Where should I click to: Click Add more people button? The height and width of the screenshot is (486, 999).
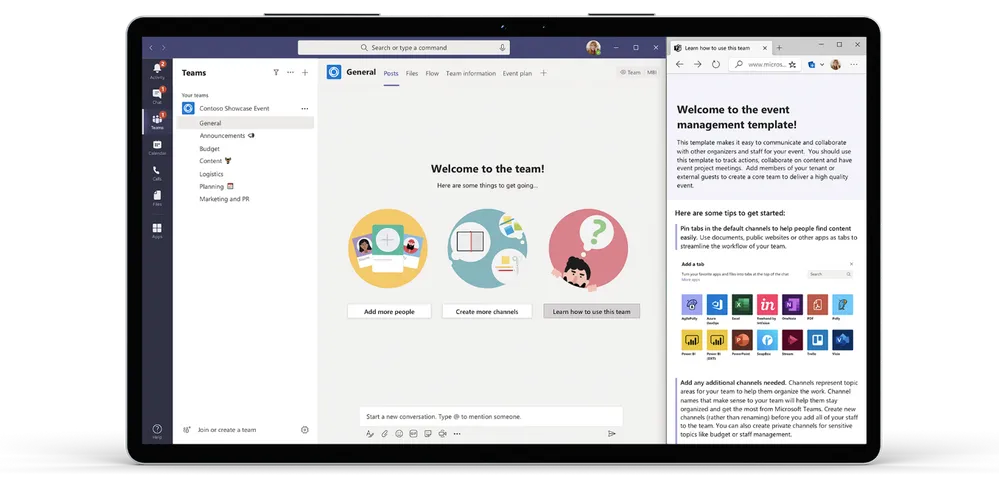tap(389, 311)
